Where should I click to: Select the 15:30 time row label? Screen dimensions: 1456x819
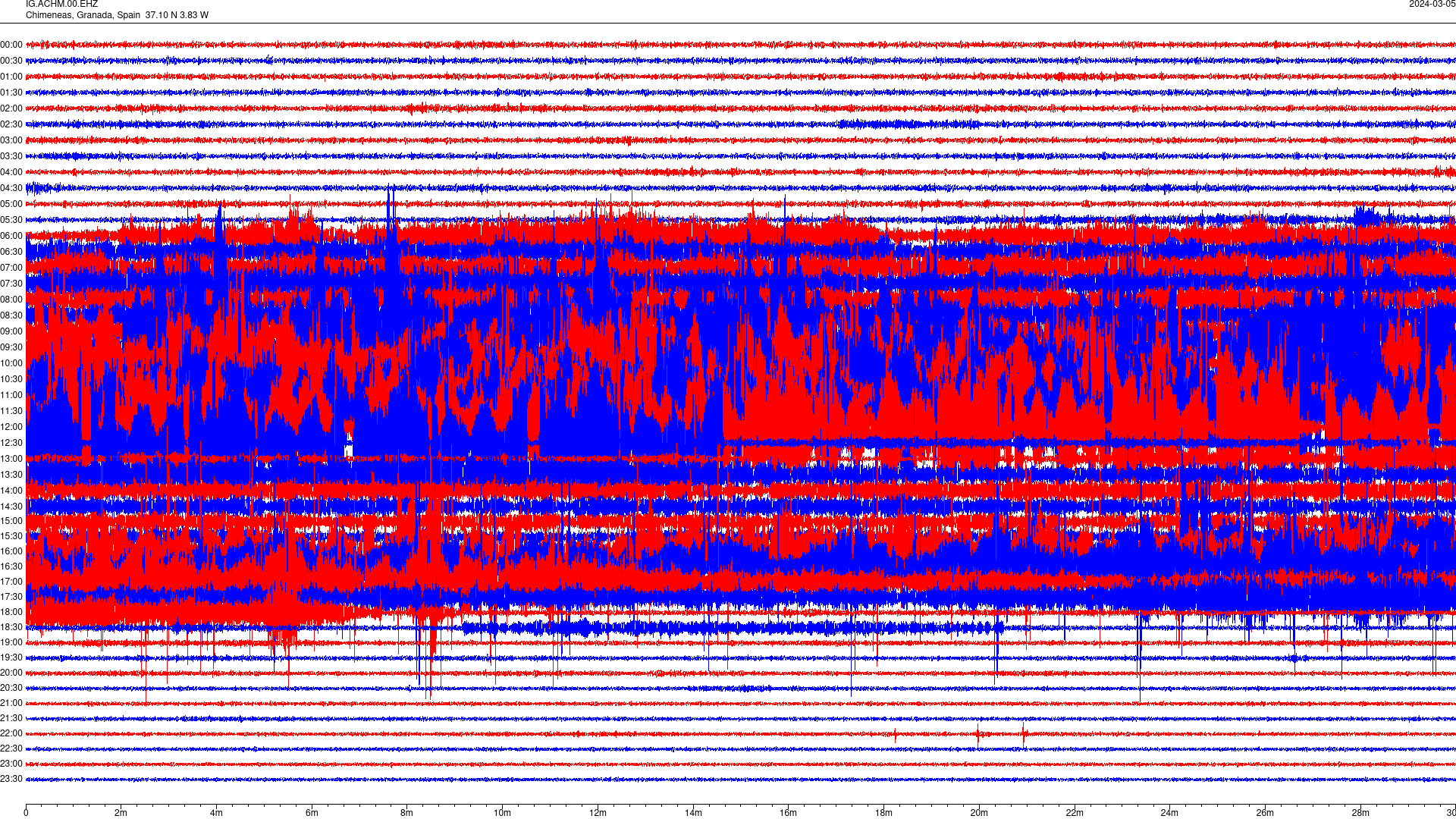click(x=11, y=536)
